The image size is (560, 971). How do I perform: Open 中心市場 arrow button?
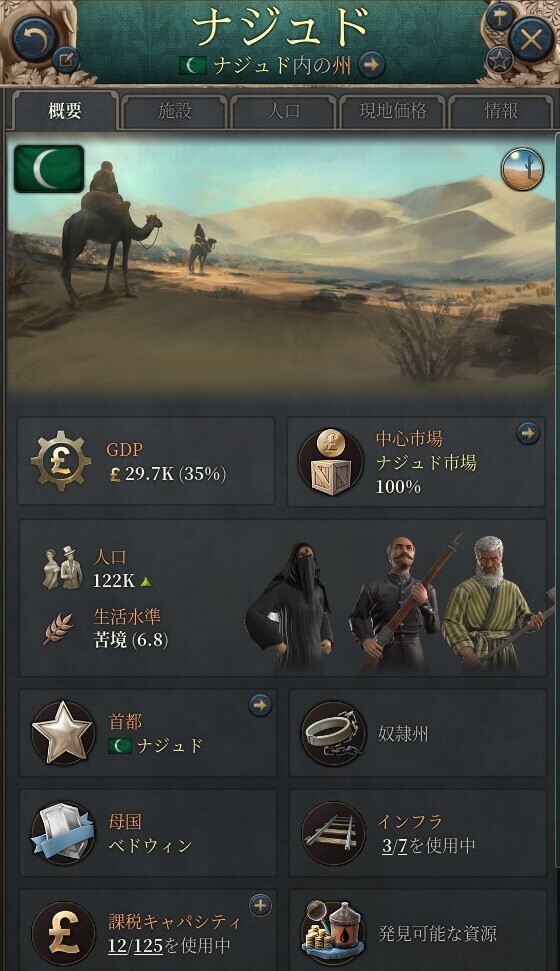pyautogui.click(x=528, y=434)
